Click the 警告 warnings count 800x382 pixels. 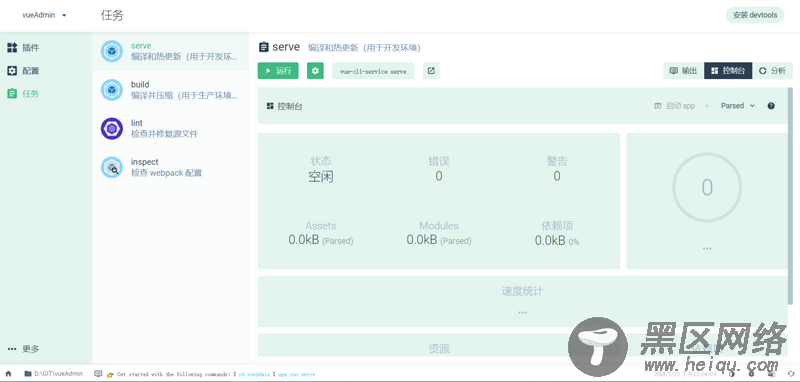[x=557, y=176]
